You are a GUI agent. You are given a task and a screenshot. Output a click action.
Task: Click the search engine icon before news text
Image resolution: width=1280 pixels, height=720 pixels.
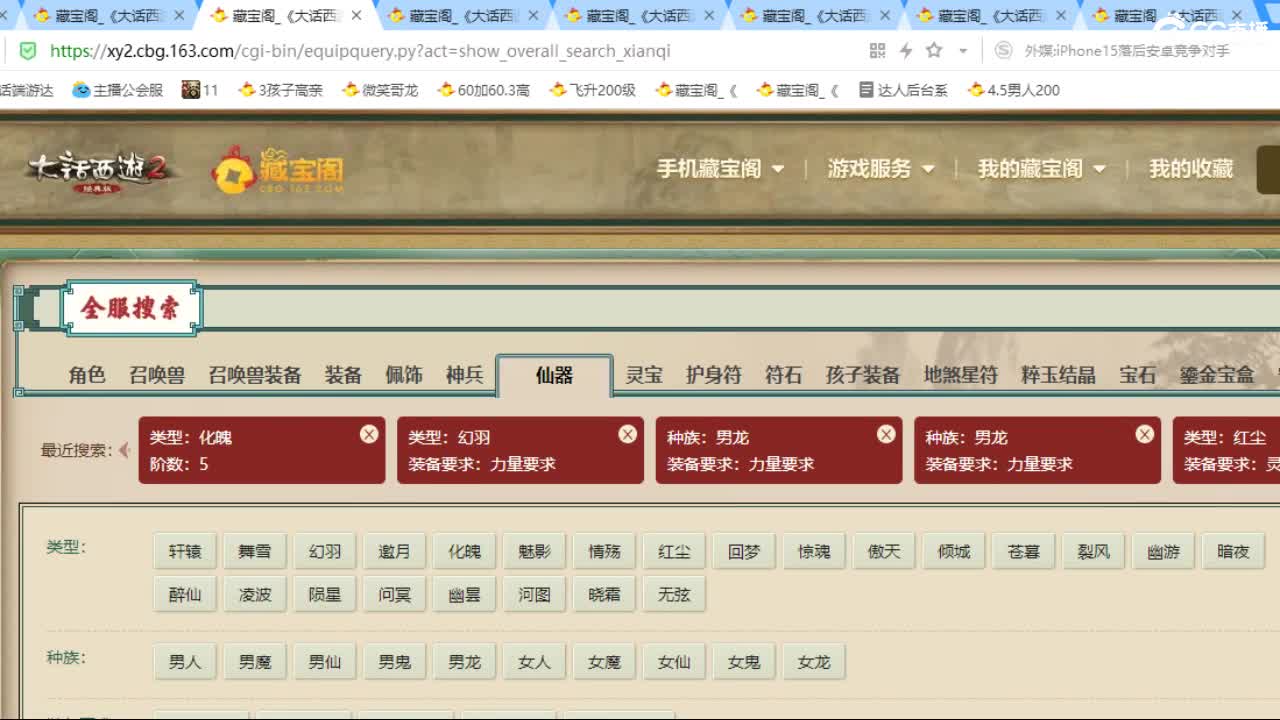[x=1003, y=51]
